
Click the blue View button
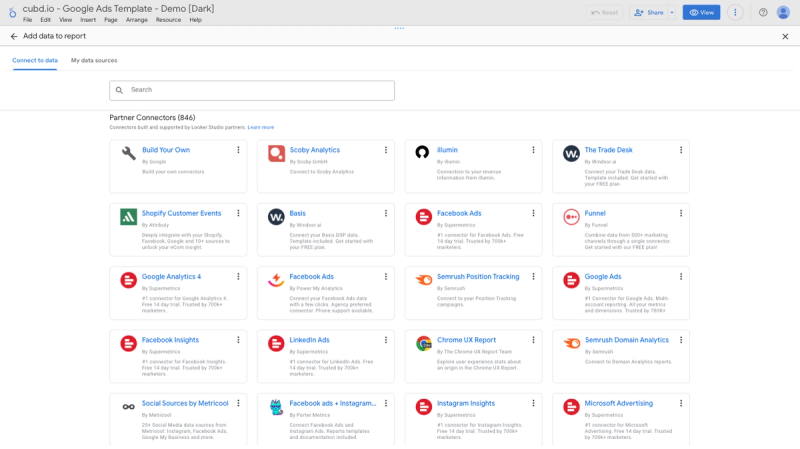pos(702,12)
